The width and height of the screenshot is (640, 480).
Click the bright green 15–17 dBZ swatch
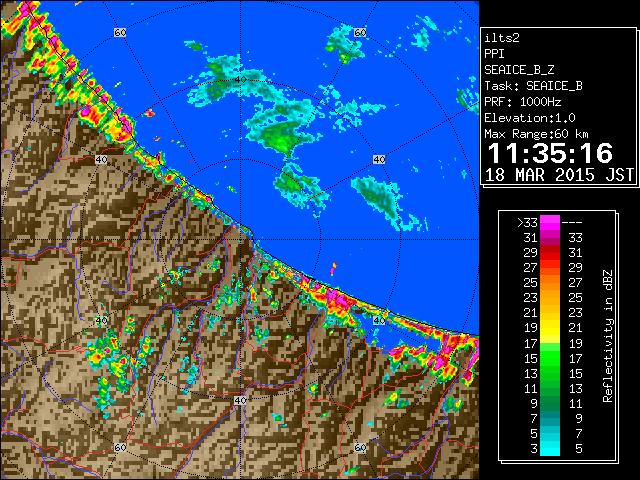pyautogui.click(x=550, y=358)
